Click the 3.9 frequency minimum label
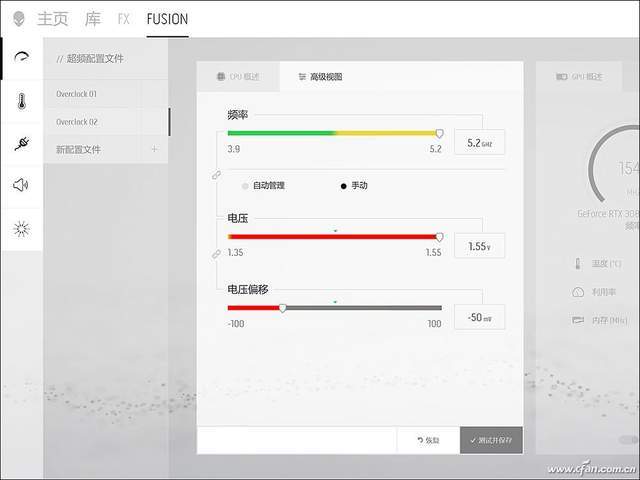This screenshot has width=640, height=480. click(234, 149)
